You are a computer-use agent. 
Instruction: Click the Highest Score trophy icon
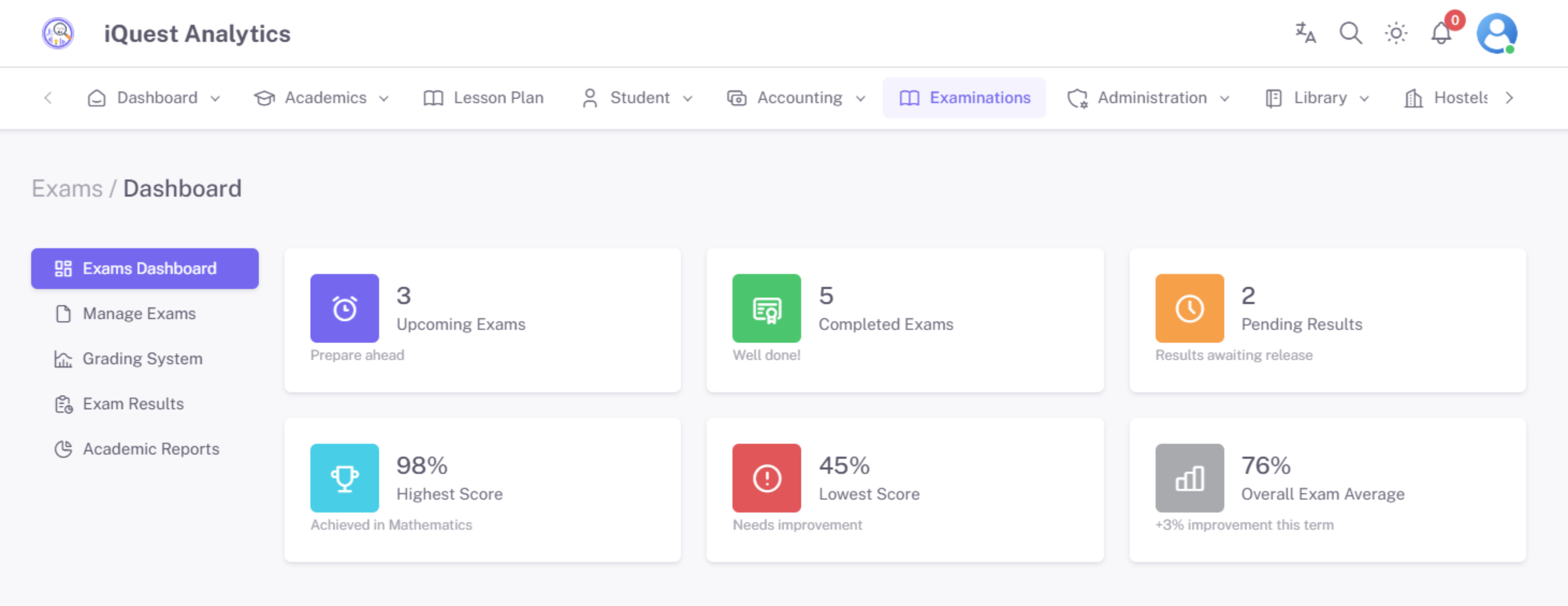[x=345, y=478]
